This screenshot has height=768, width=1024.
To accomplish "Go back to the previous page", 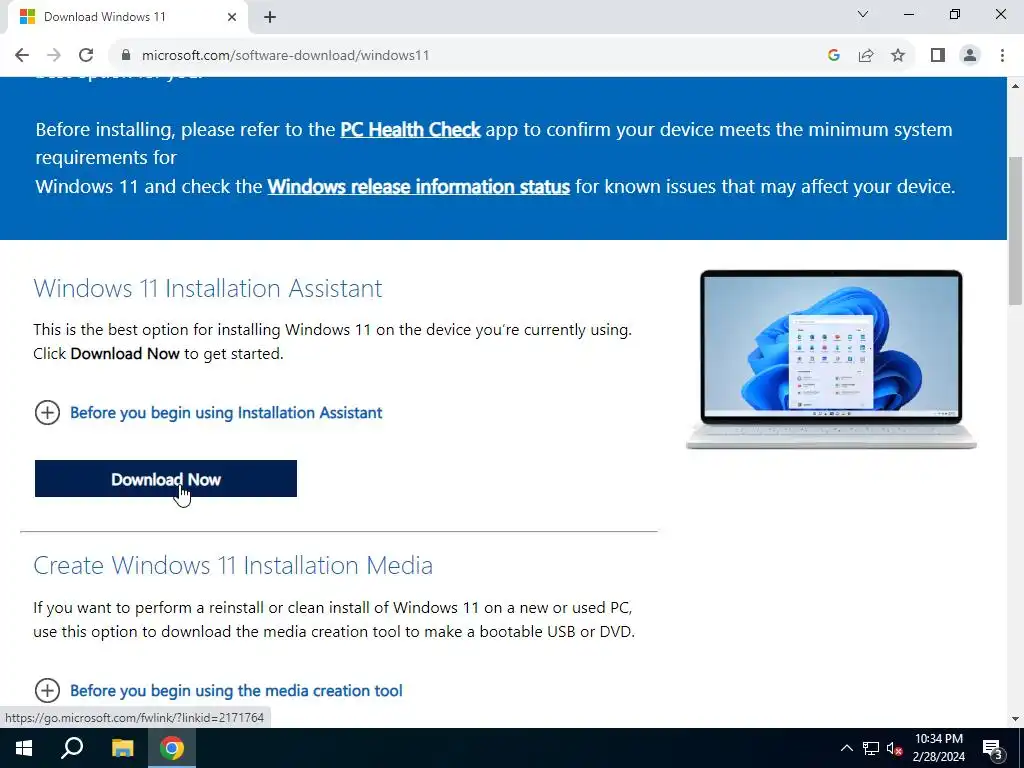I will [x=22, y=56].
